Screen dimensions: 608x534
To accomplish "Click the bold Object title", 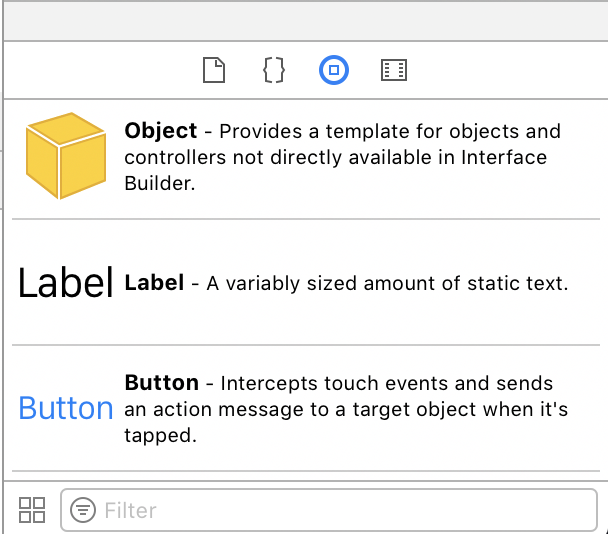I will click(x=161, y=131).
